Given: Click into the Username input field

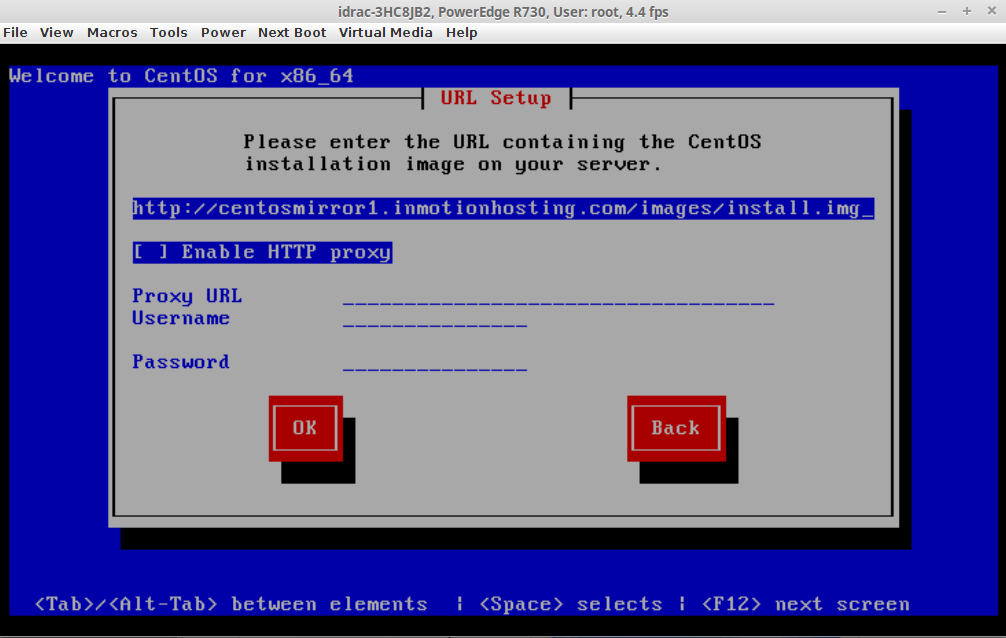Looking at the screenshot, I should point(434,319).
